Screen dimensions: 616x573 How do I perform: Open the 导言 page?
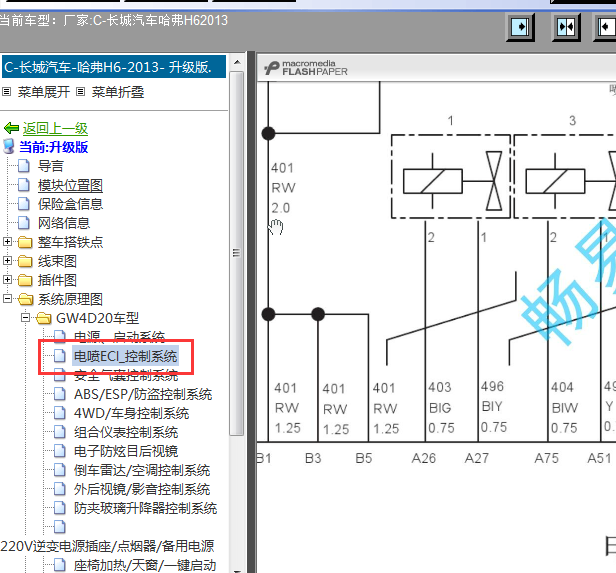[51, 166]
